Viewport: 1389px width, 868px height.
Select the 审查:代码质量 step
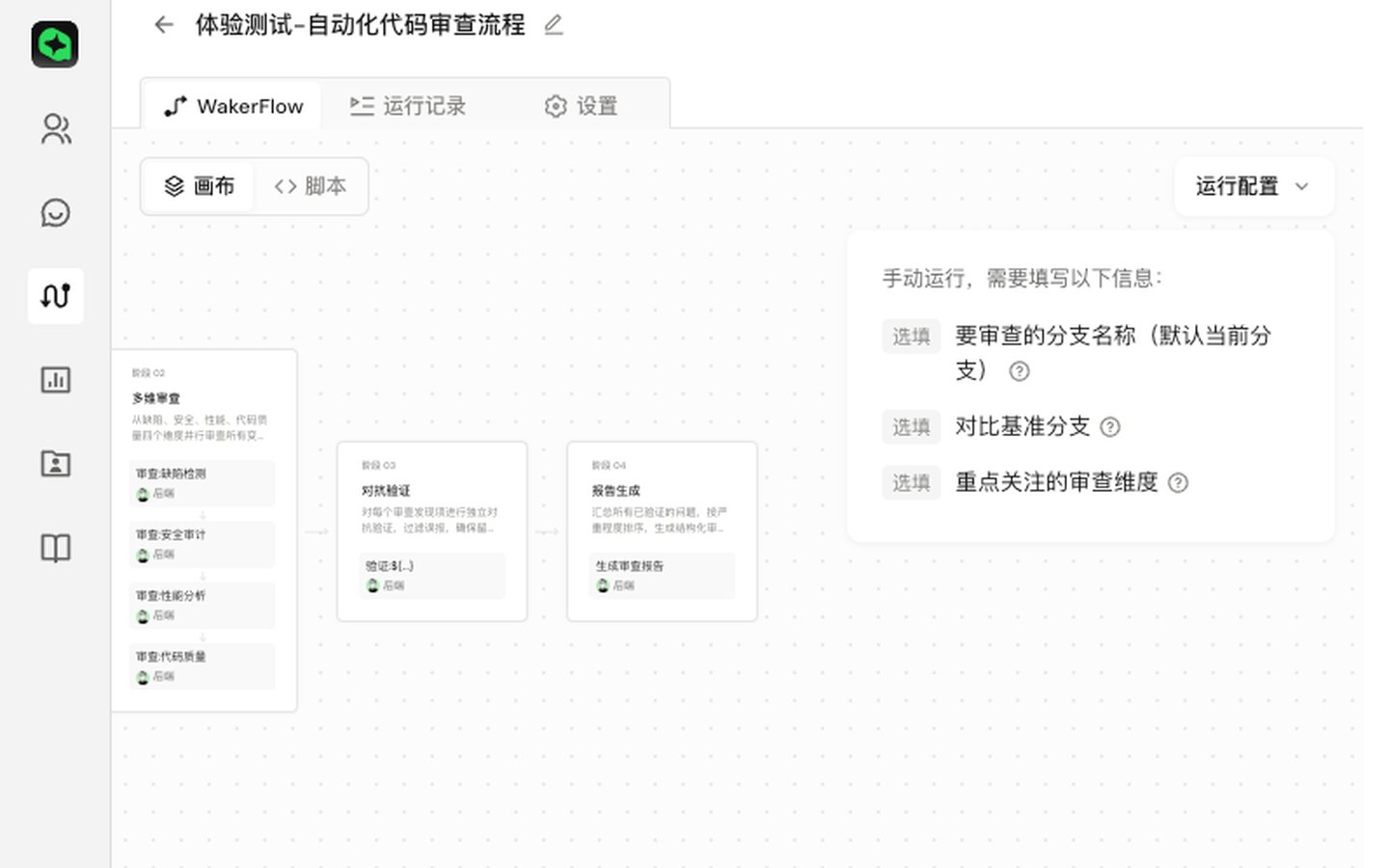pyautogui.click(x=202, y=666)
